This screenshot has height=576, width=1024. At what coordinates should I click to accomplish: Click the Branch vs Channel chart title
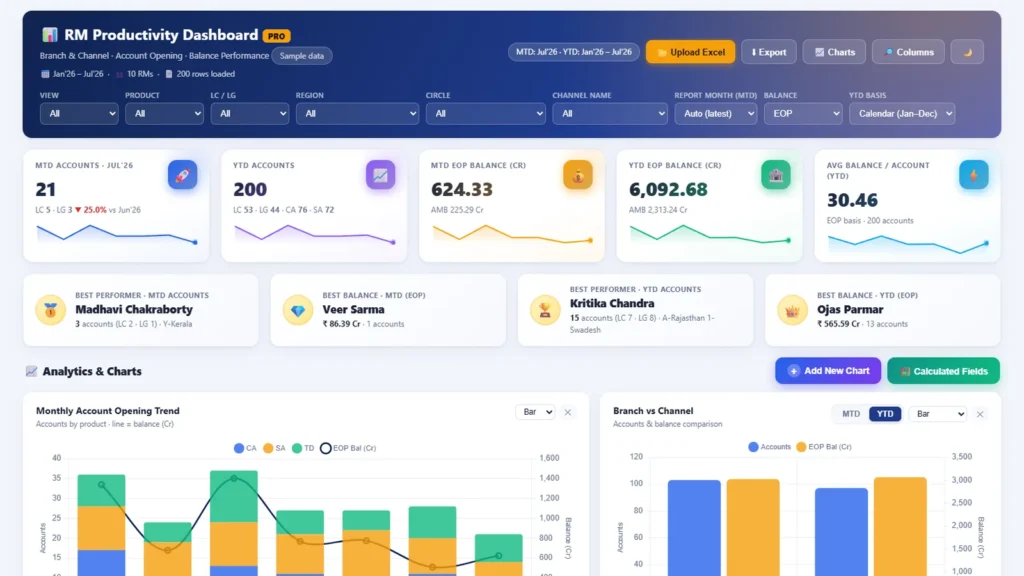point(653,411)
